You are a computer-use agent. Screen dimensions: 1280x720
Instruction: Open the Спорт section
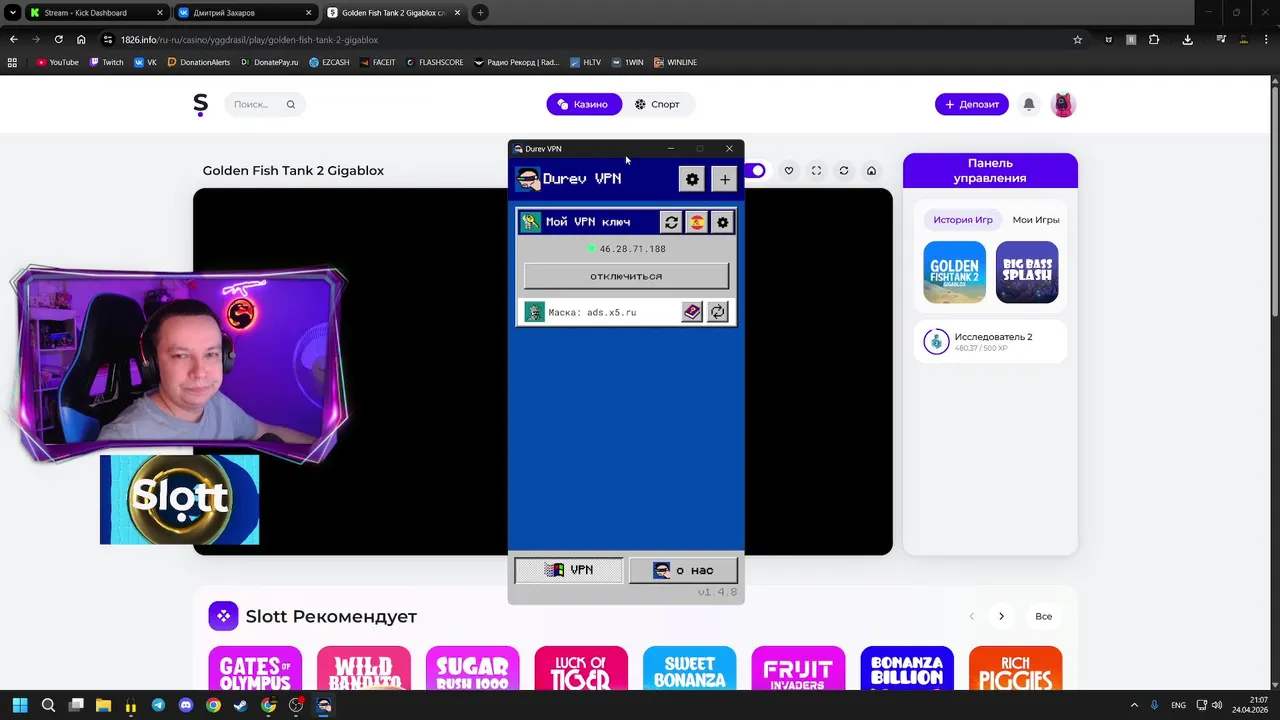click(x=657, y=104)
